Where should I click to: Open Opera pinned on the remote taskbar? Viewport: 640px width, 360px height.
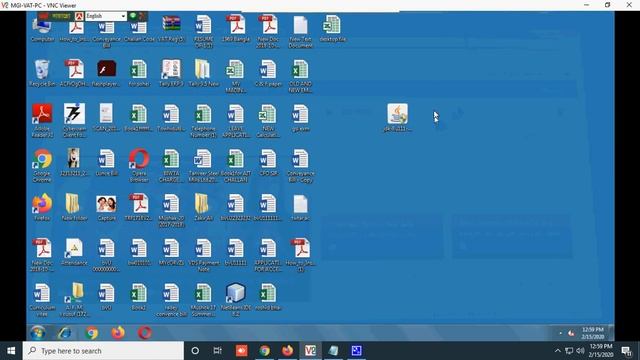(x=144, y=333)
